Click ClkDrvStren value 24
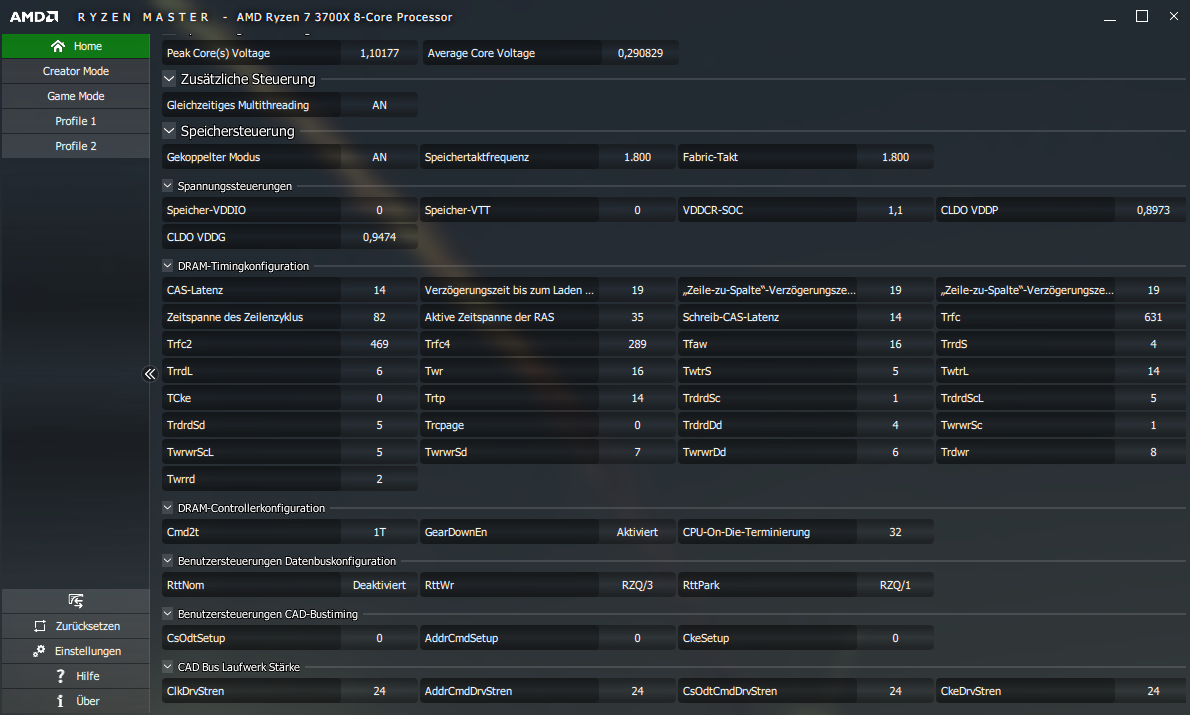1190x715 pixels. [379, 691]
